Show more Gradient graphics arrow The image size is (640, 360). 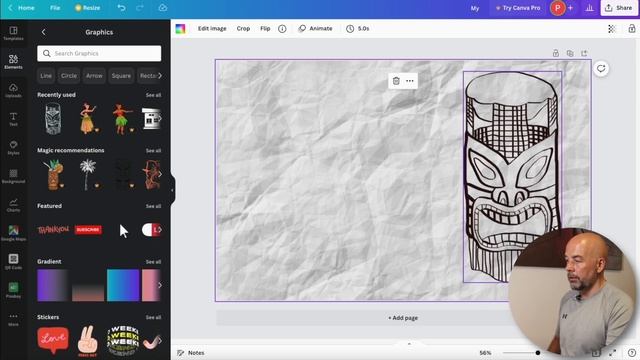point(160,285)
